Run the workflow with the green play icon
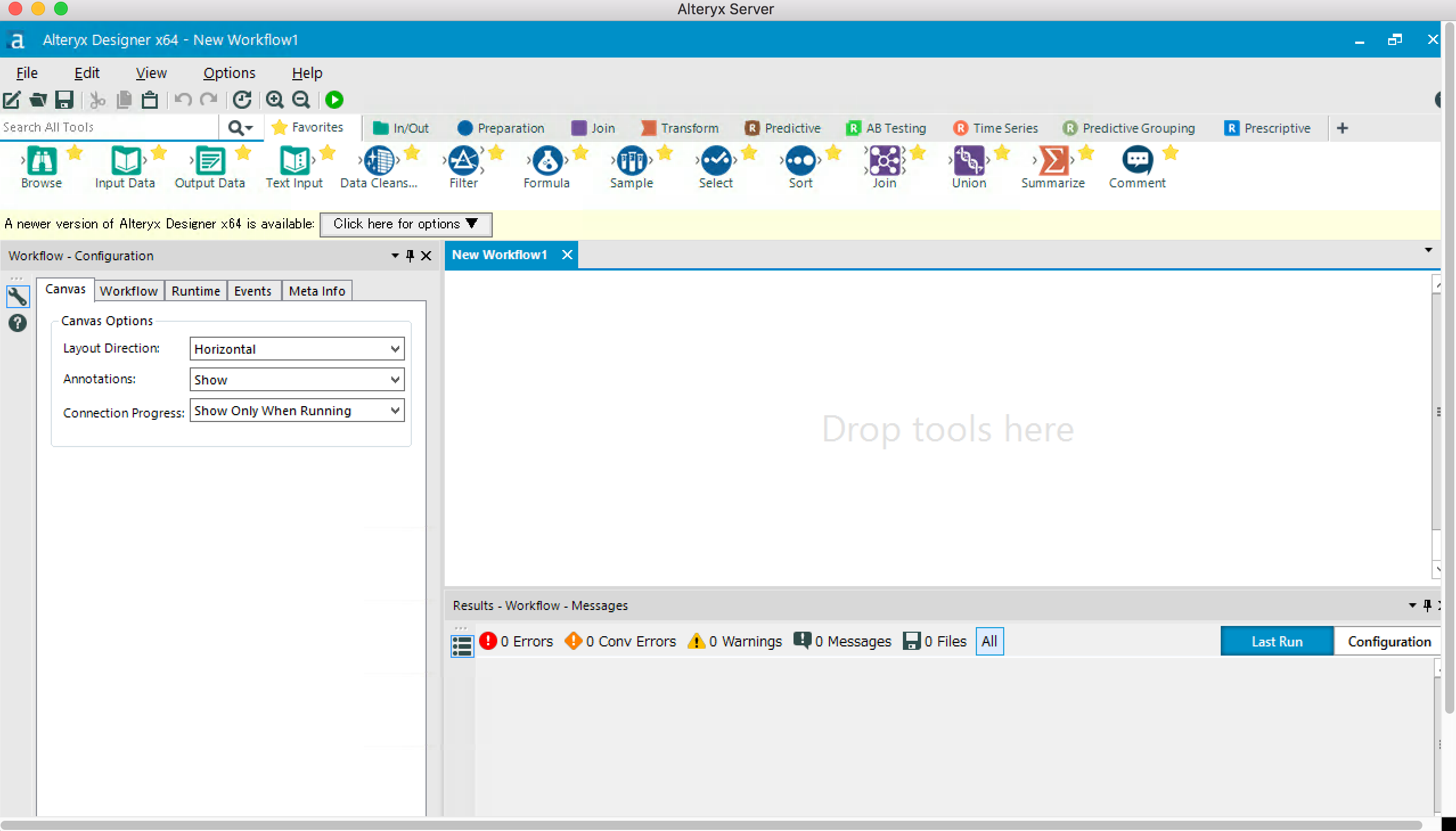The width and height of the screenshot is (1456, 831). coord(334,99)
